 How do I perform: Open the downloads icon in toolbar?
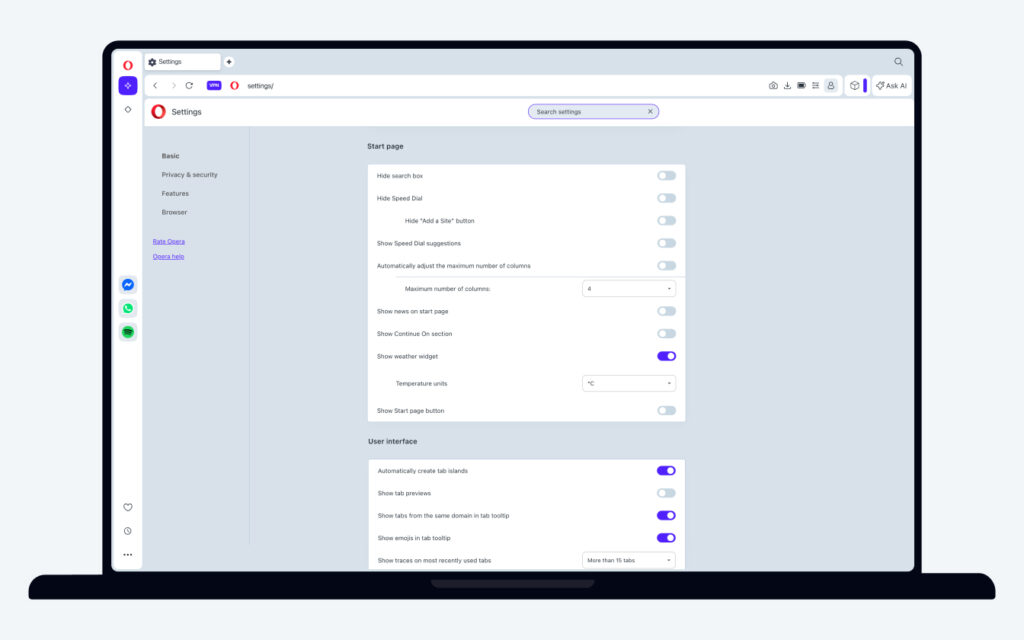[x=787, y=86]
